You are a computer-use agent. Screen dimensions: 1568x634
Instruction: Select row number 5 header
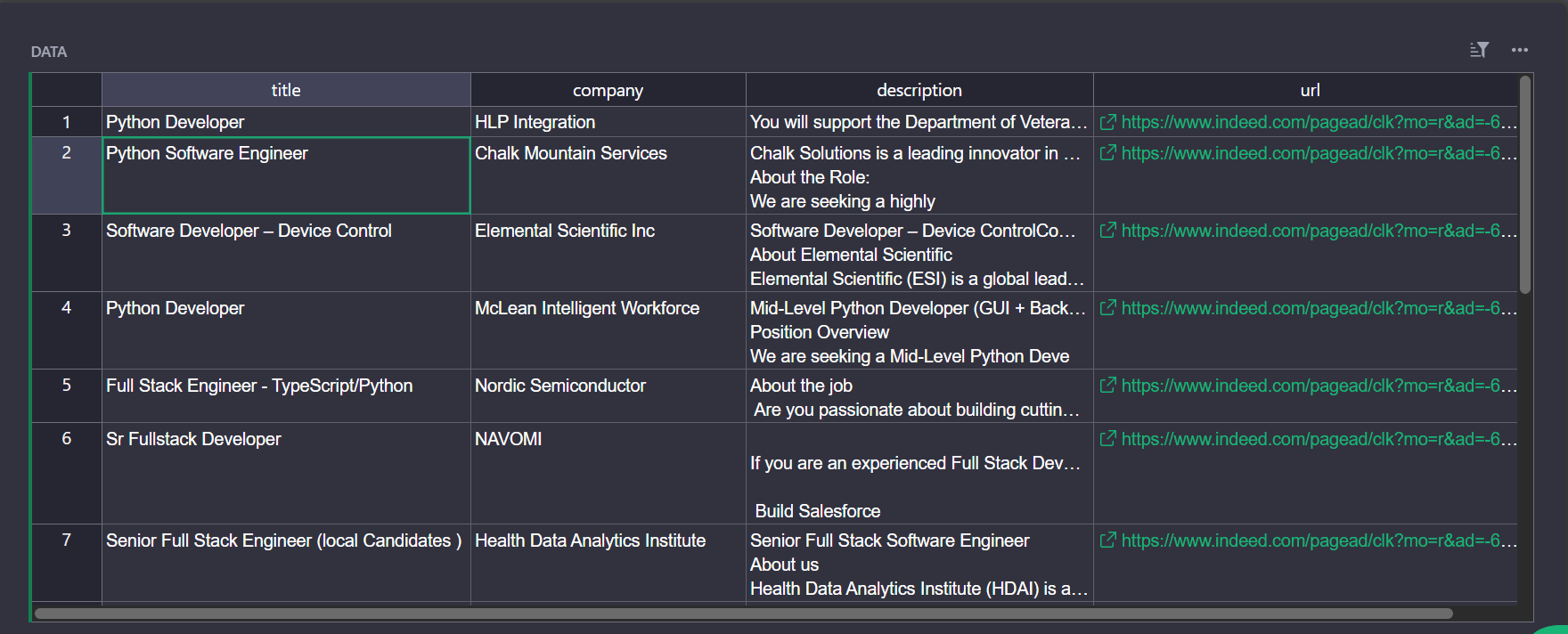click(67, 395)
